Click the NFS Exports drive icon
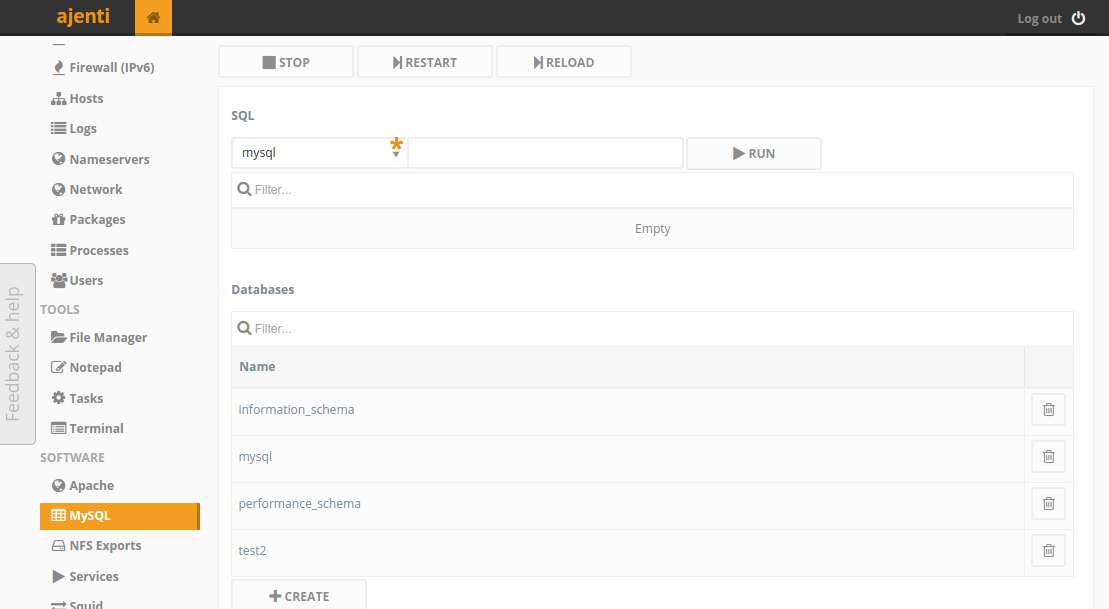This screenshot has height=609, width=1109. click(59, 545)
